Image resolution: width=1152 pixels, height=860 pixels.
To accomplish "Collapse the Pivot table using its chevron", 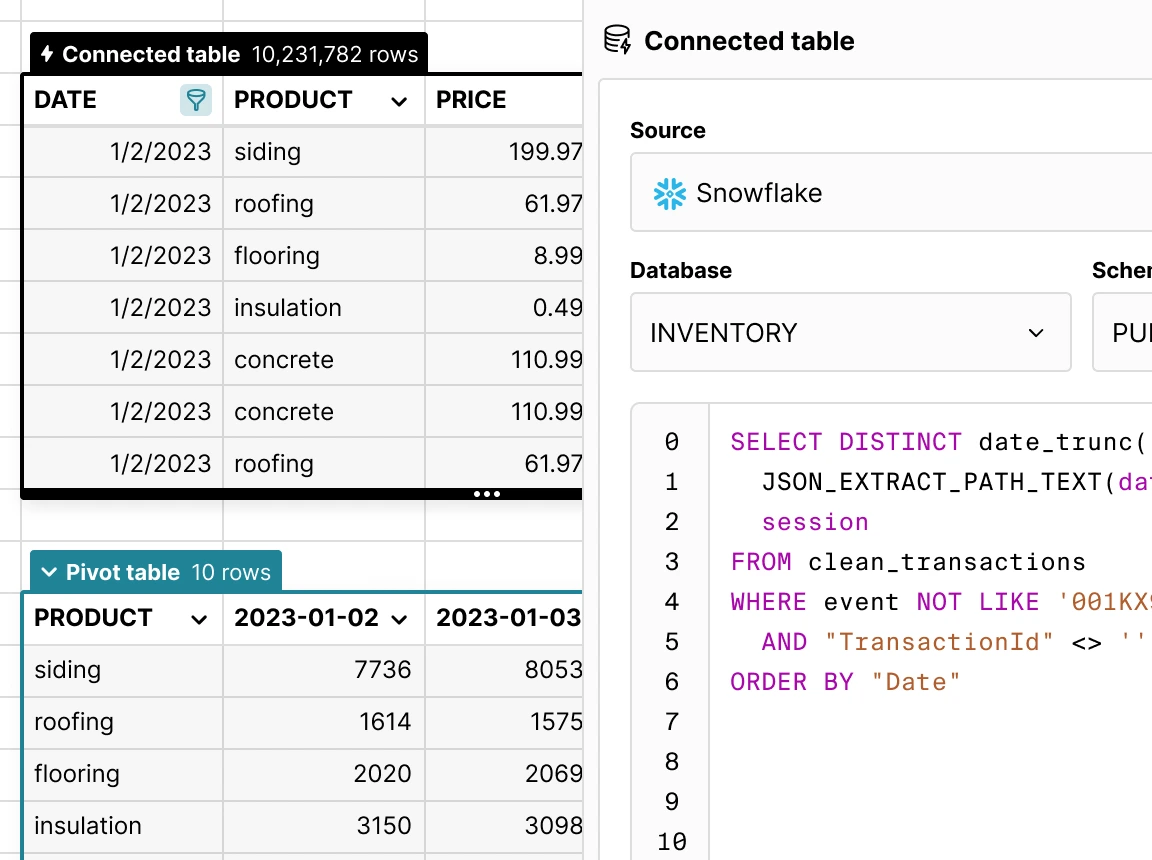I will pos(48,573).
